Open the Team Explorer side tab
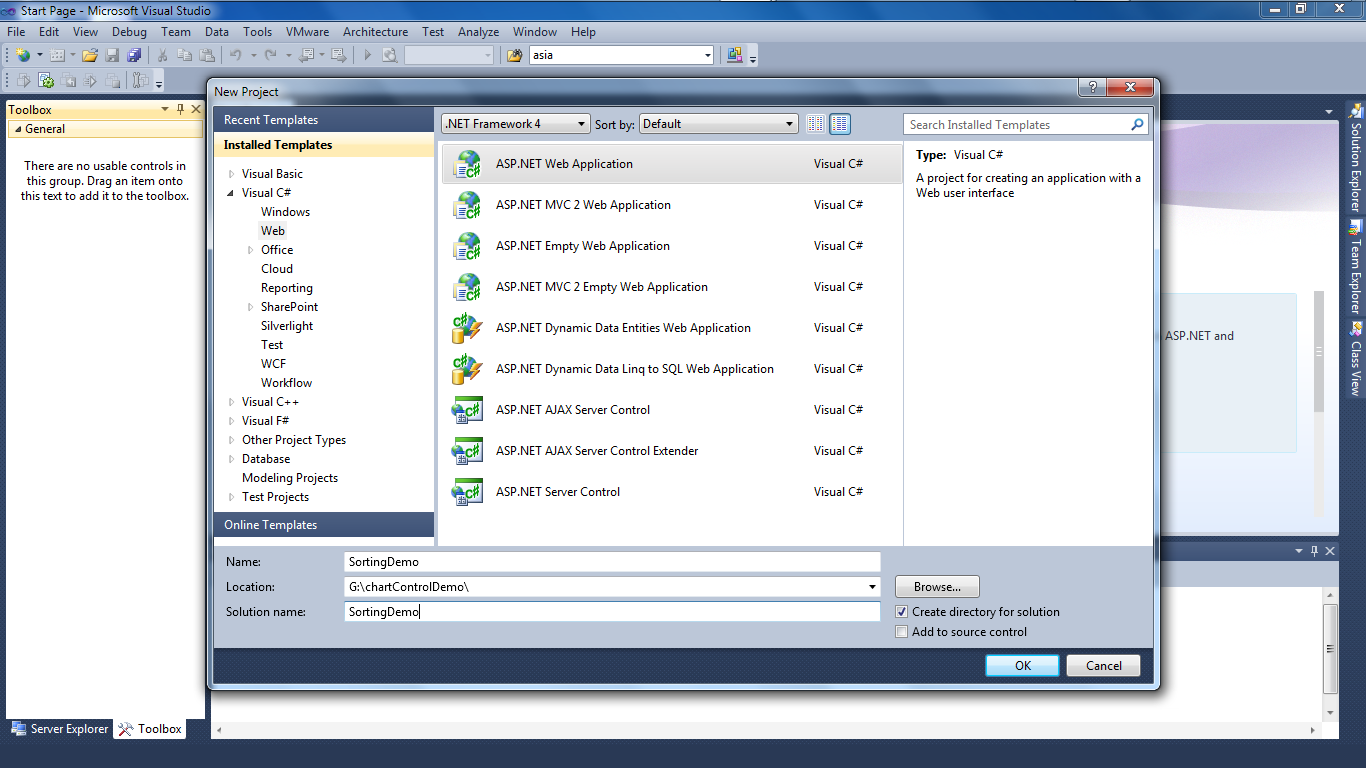1366x768 pixels. (x=1356, y=266)
